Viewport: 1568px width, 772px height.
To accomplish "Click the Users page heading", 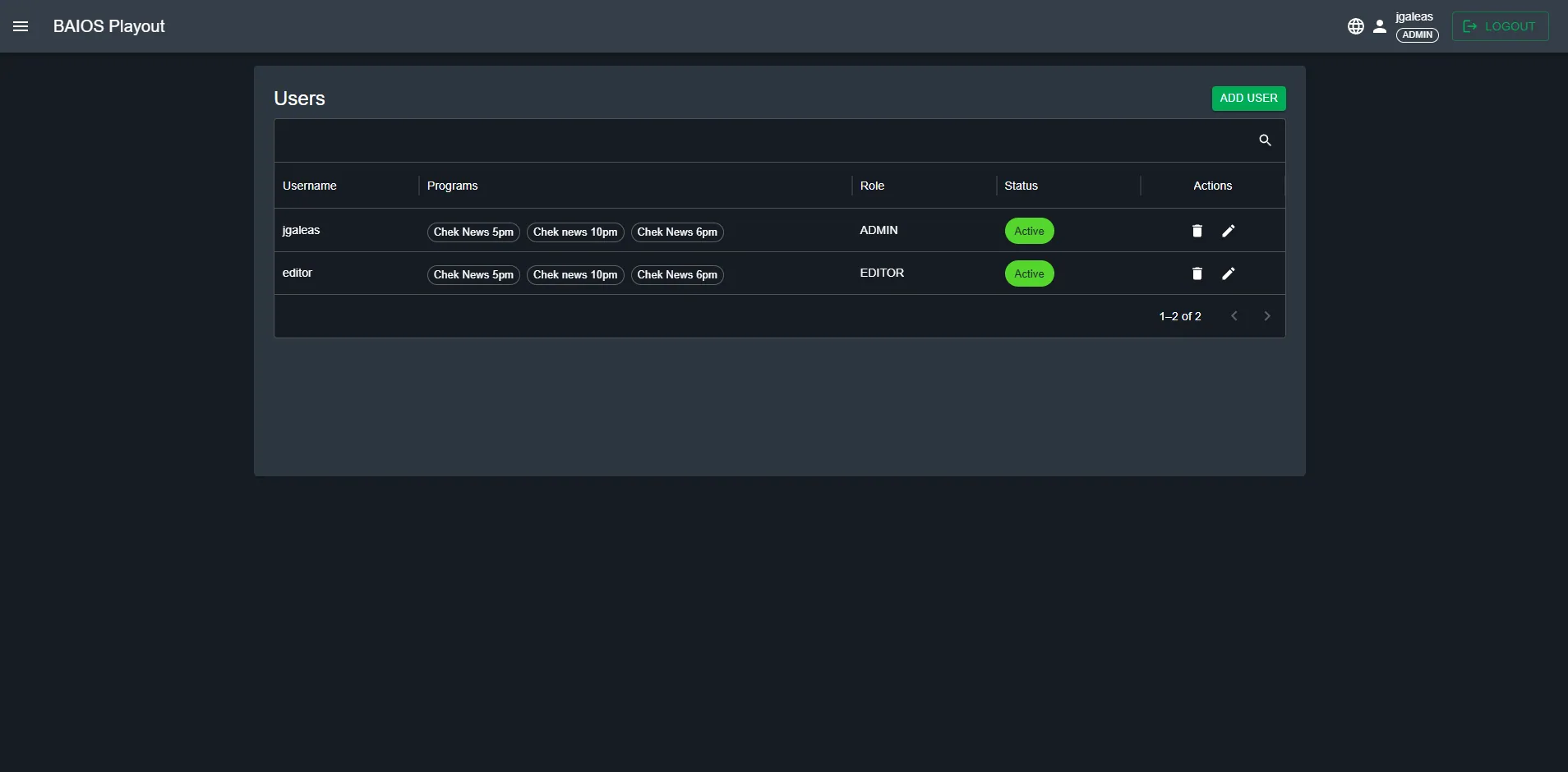I will point(299,99).
